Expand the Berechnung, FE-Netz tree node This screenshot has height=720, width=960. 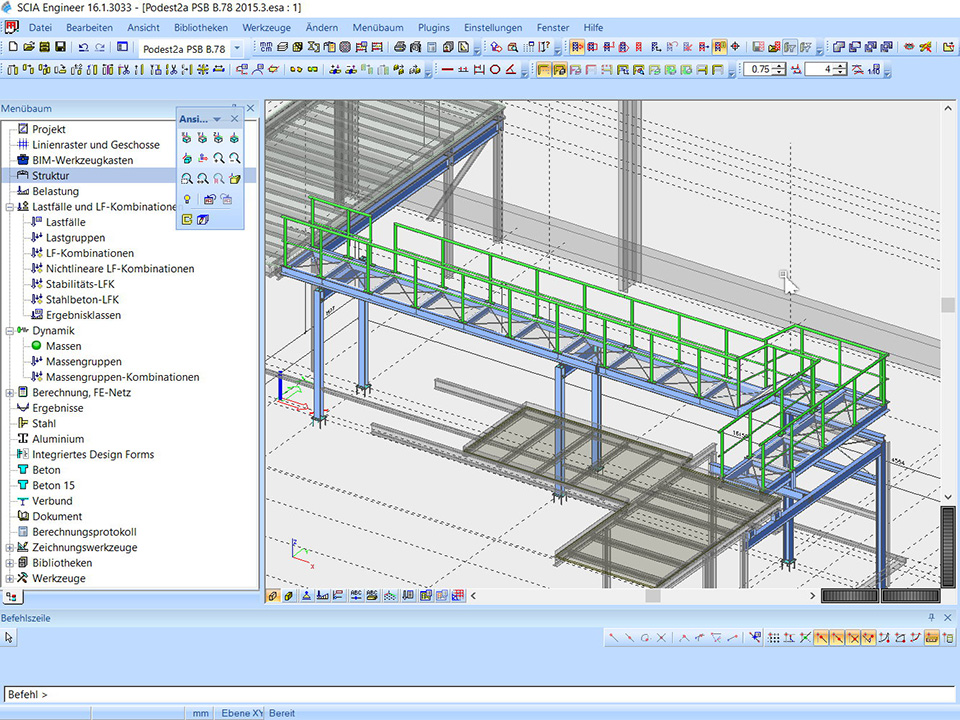click(x=9, y=393)
